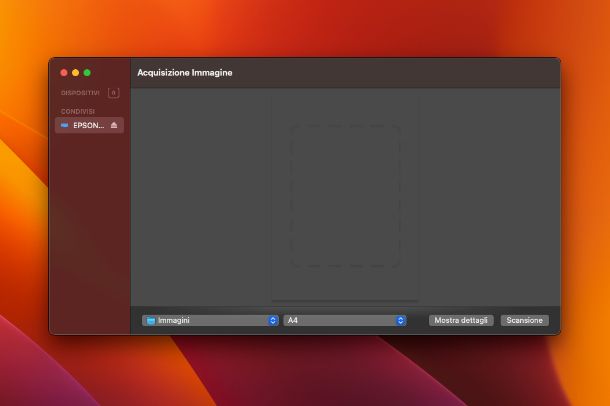Click the DISPOSITIVI section header
610x406 pixels.
(80, 93)
